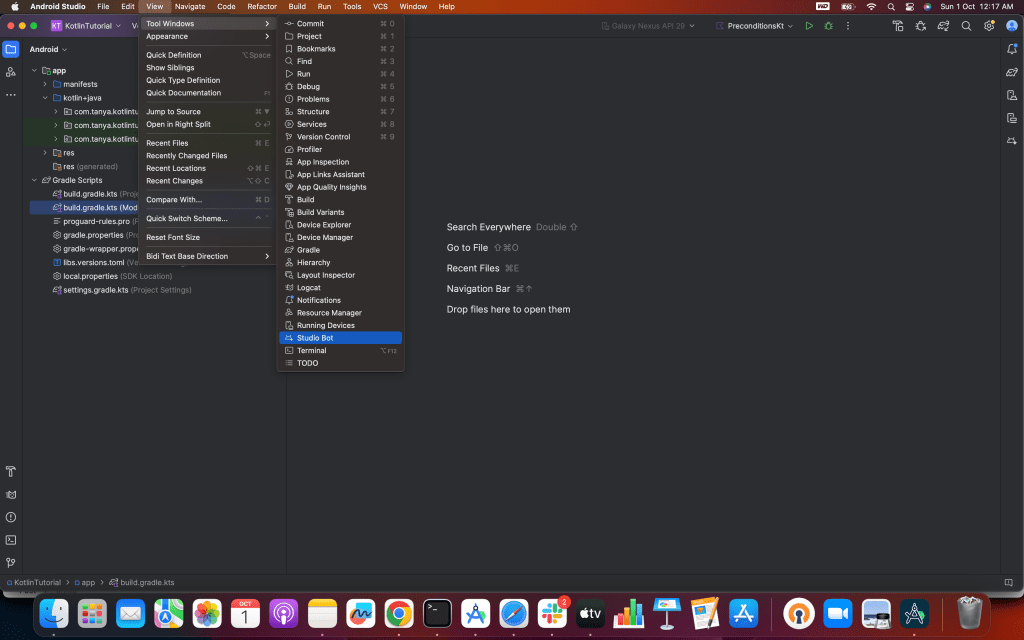Open the PreconditionsKt run configuration dropdown
This screenshot has width=1024, height=640.
[754, 26]
